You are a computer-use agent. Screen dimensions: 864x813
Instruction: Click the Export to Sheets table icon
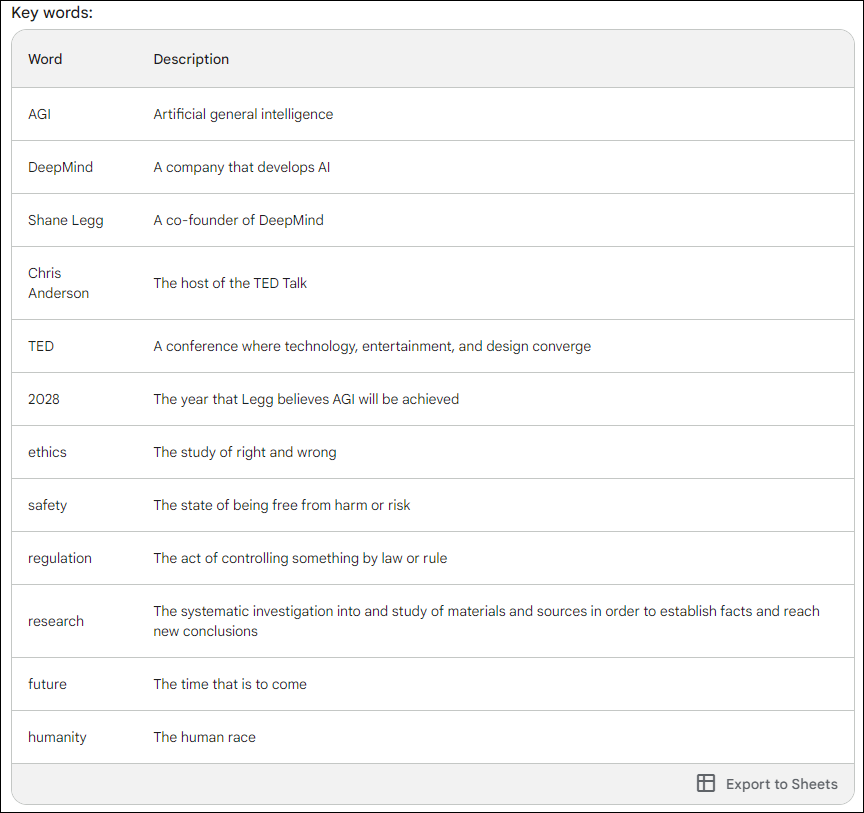[x=705, y=783]
